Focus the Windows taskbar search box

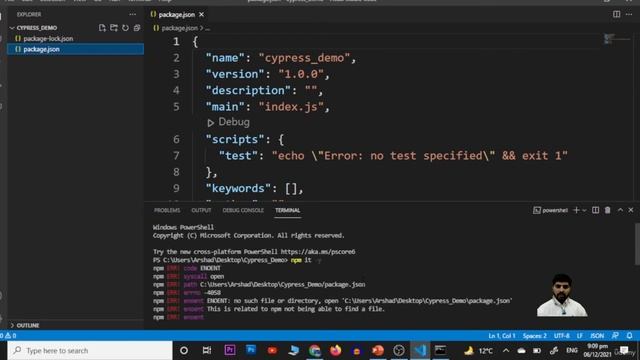point(90,350)
